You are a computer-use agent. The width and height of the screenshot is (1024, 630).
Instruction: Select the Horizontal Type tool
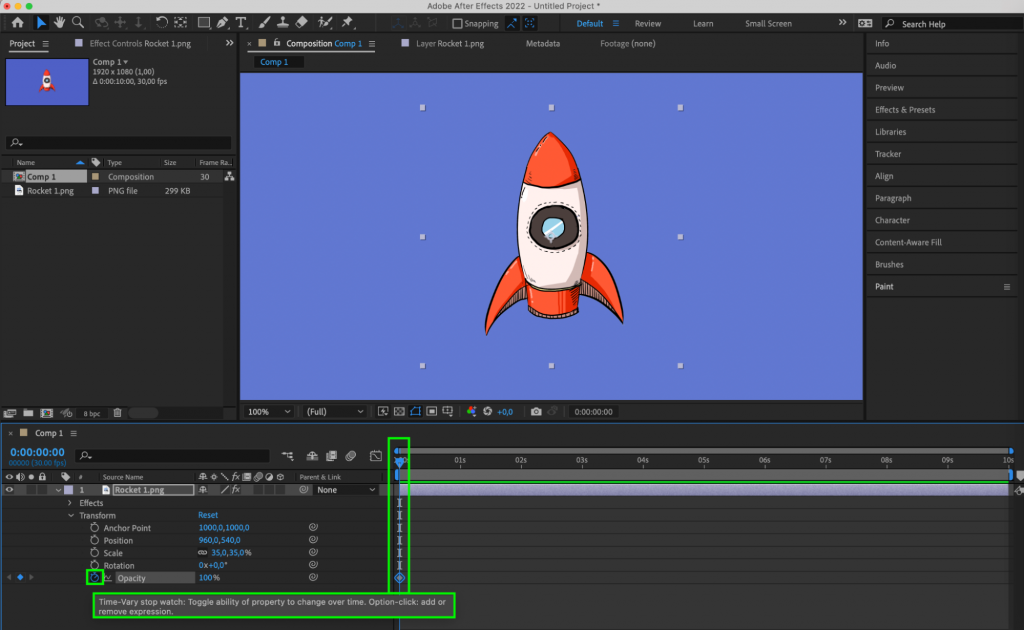[240, 23]
